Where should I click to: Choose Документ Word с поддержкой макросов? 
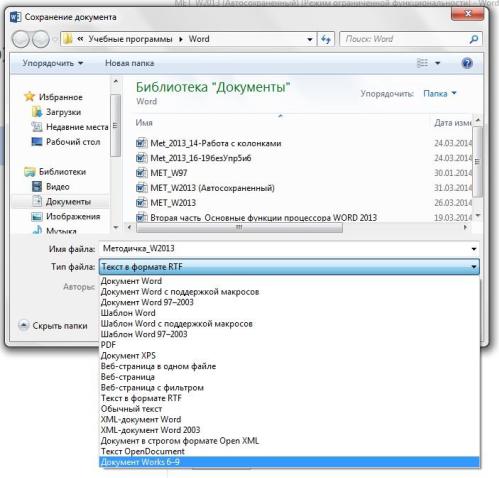click(x=289, y=292)
